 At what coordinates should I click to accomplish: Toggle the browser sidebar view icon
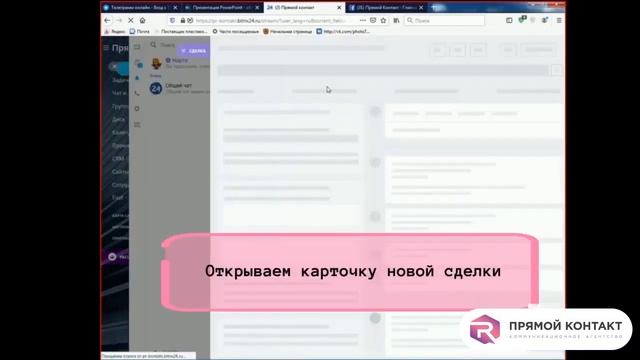(x=509, y=20)
